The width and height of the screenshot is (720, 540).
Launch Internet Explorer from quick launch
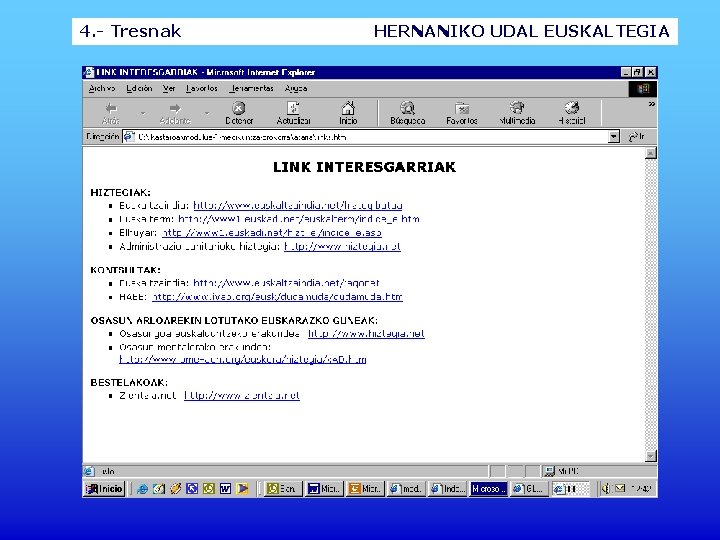pyautogui.click(x=142, y=489)
